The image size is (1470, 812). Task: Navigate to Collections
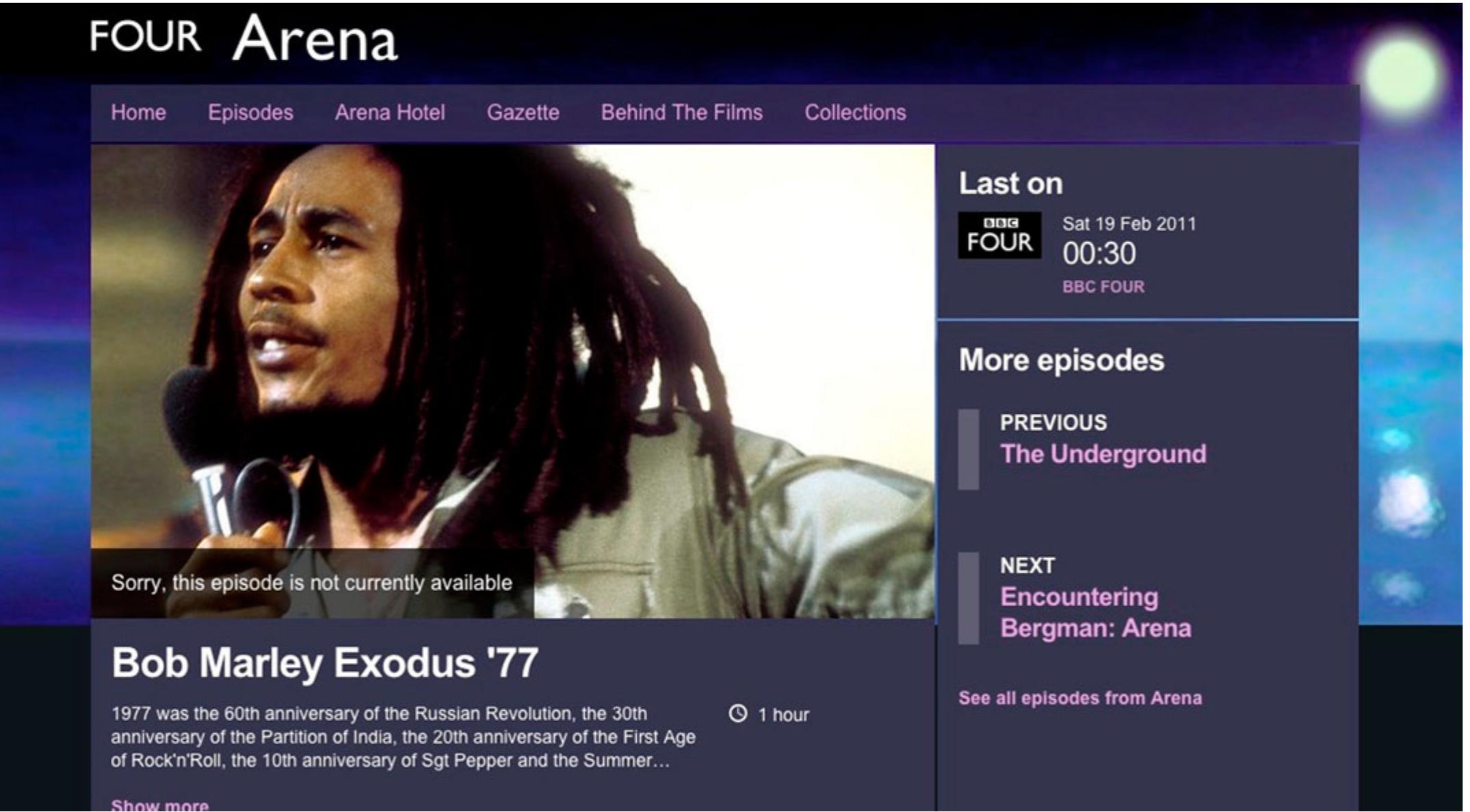coord(855,112)
